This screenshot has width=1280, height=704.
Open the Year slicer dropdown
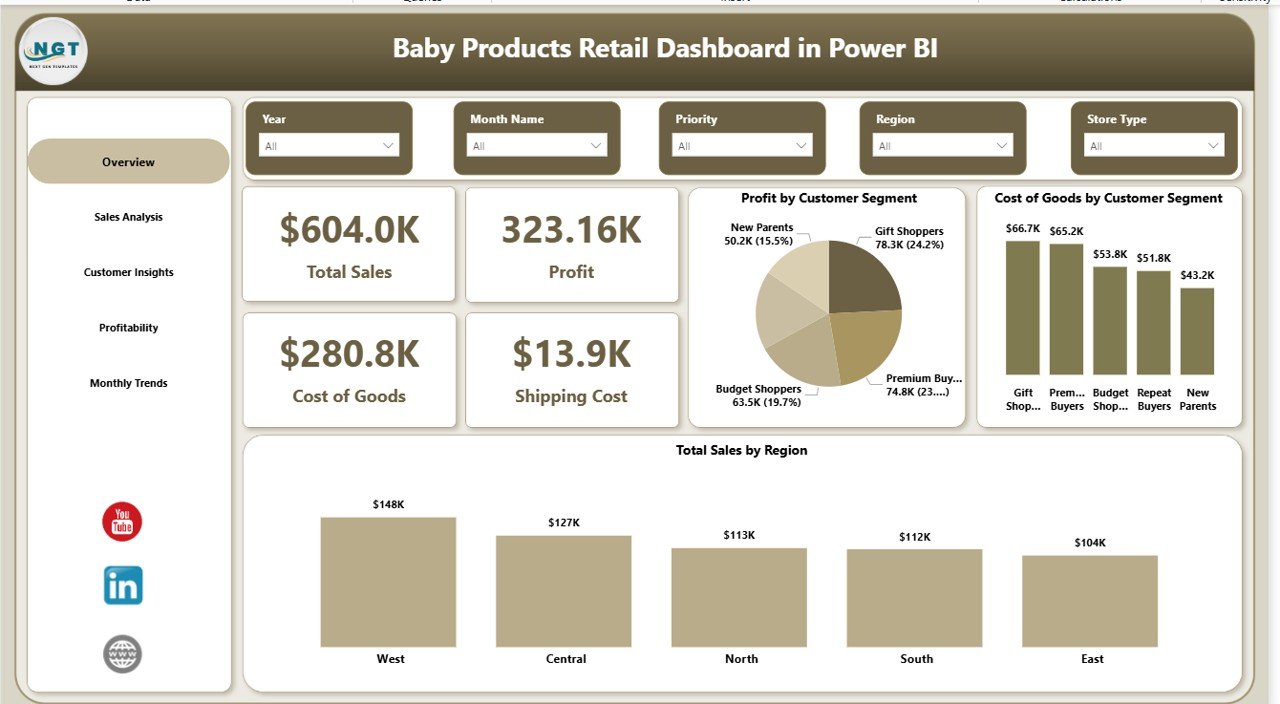pyautogui.click(x=389, y=144)
